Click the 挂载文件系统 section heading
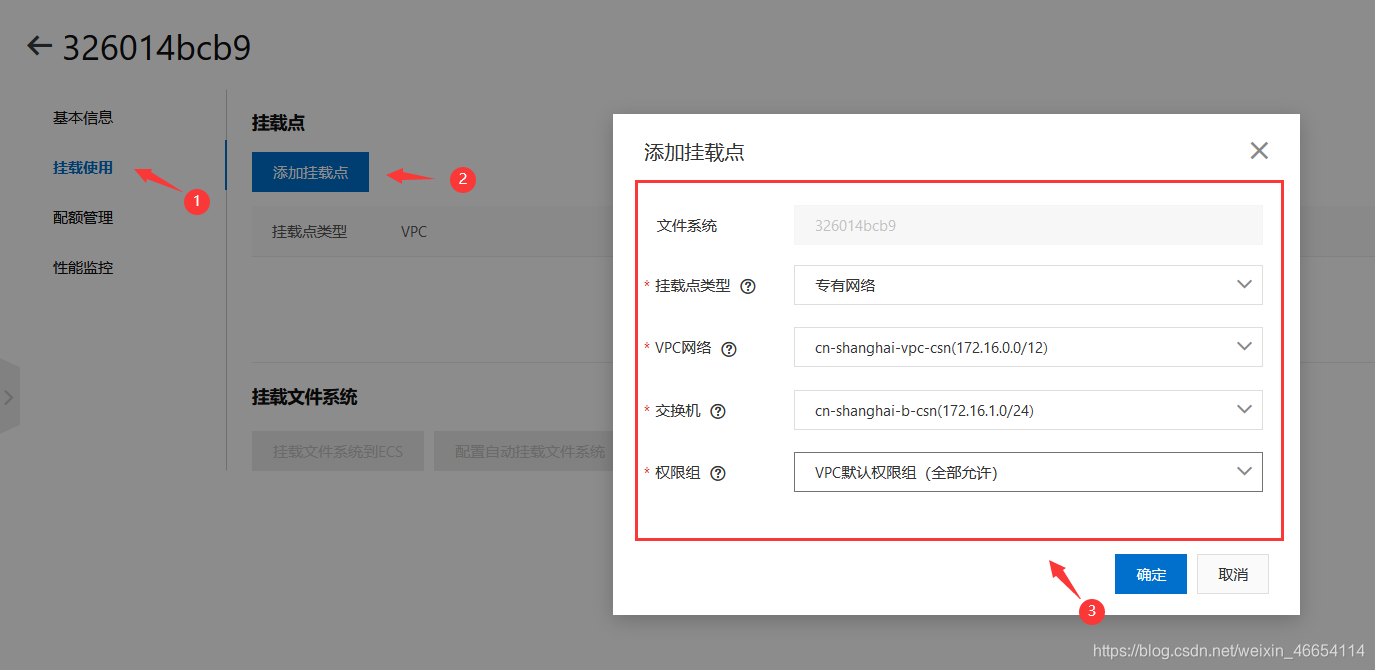Screen dimensions: 1375x670 click(305, 397)
